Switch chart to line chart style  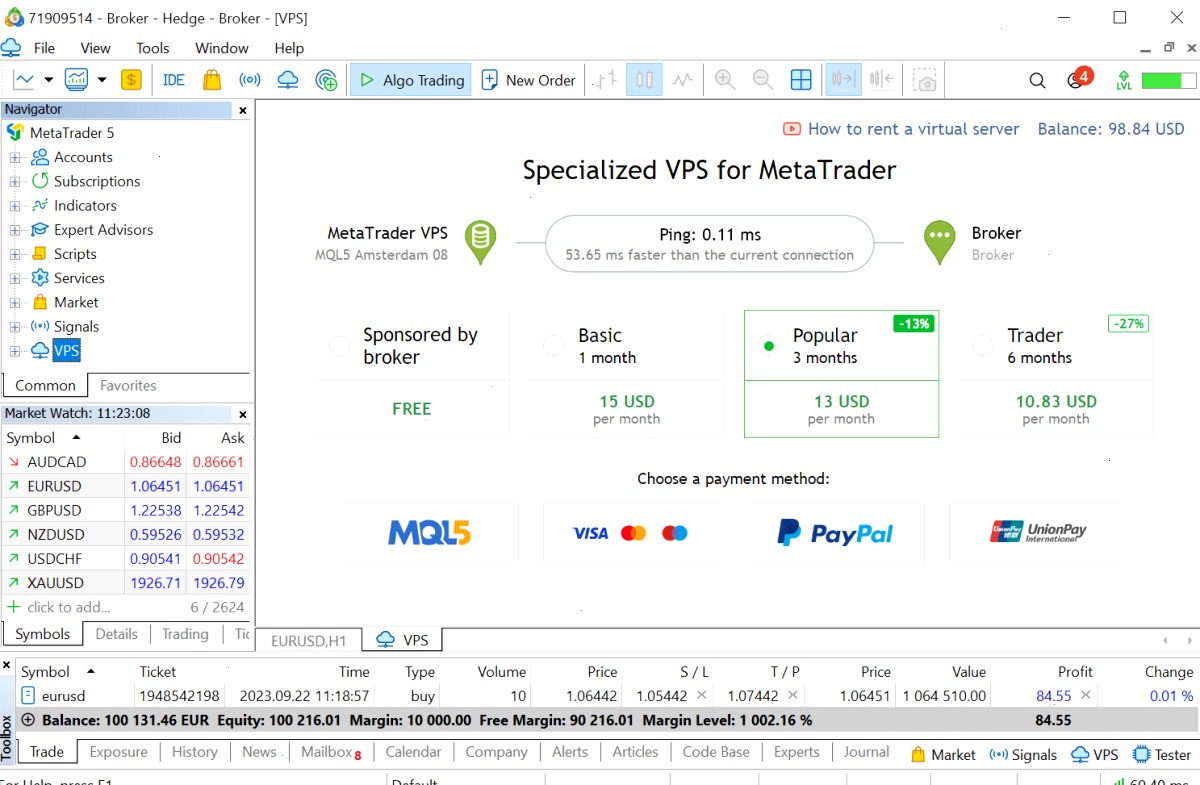click(683, 80)
